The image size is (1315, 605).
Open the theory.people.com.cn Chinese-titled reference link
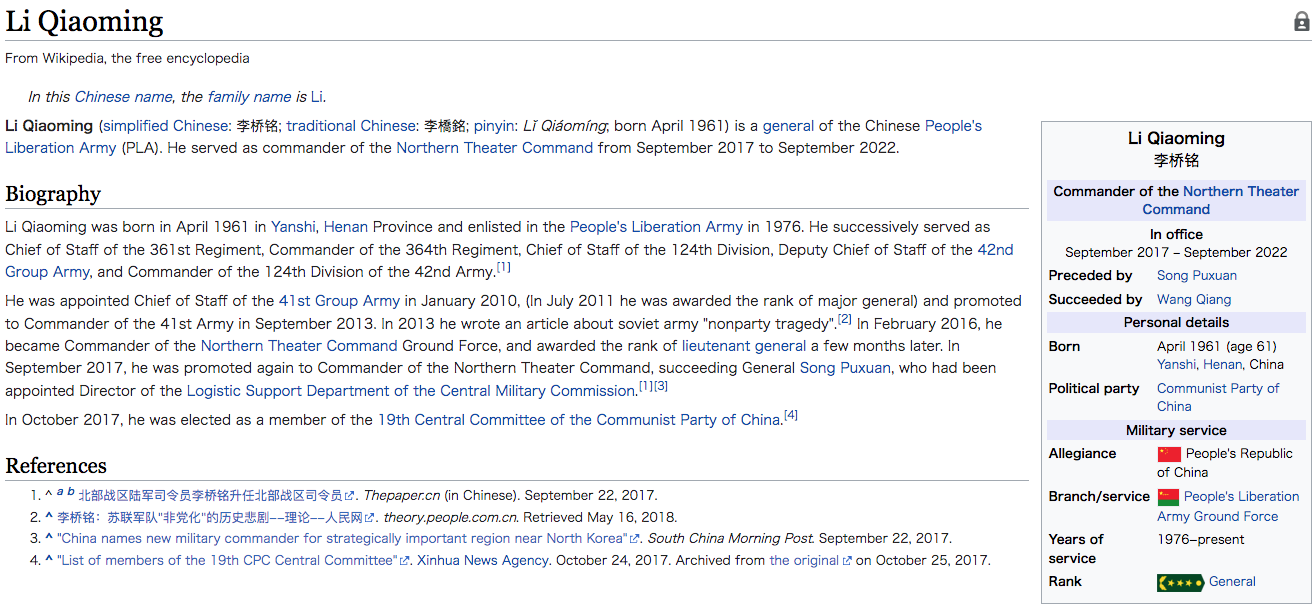tap(210, 518)
